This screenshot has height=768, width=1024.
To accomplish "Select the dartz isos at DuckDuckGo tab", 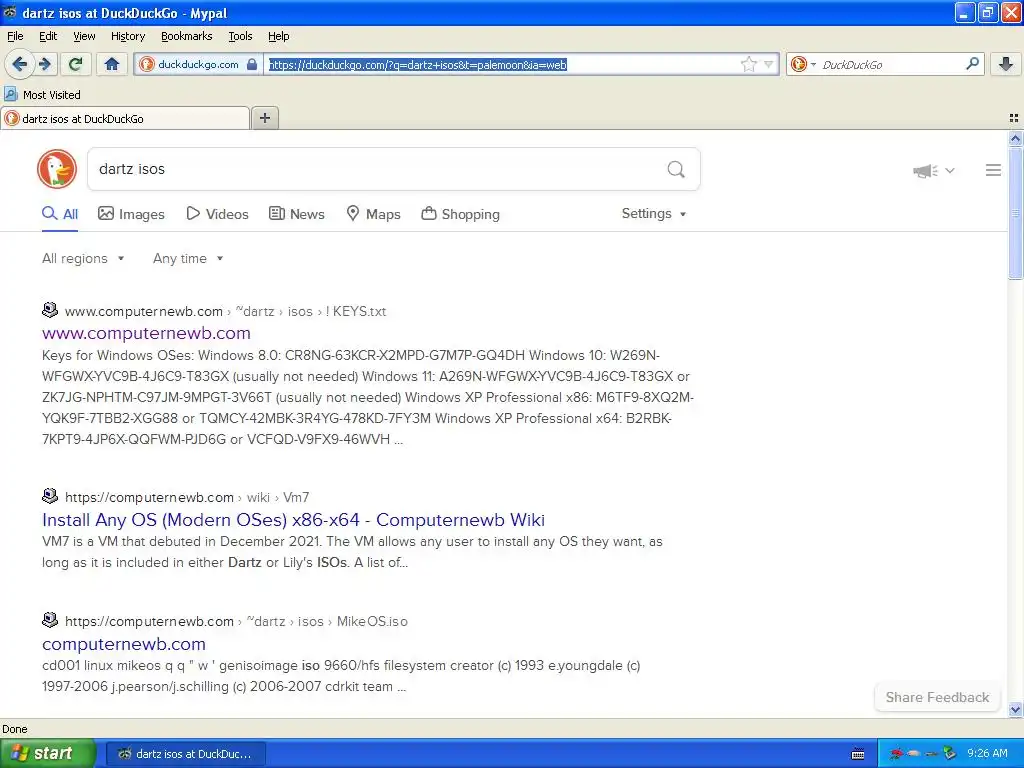I will [125, 119].
